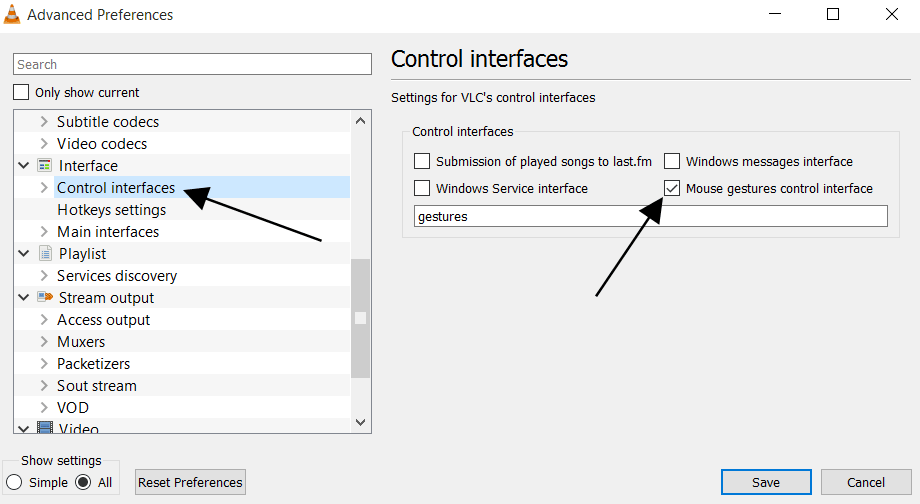Enable Submission of played songs to last.fm
The height and width of the screenshot is (504, 920).
422,161
